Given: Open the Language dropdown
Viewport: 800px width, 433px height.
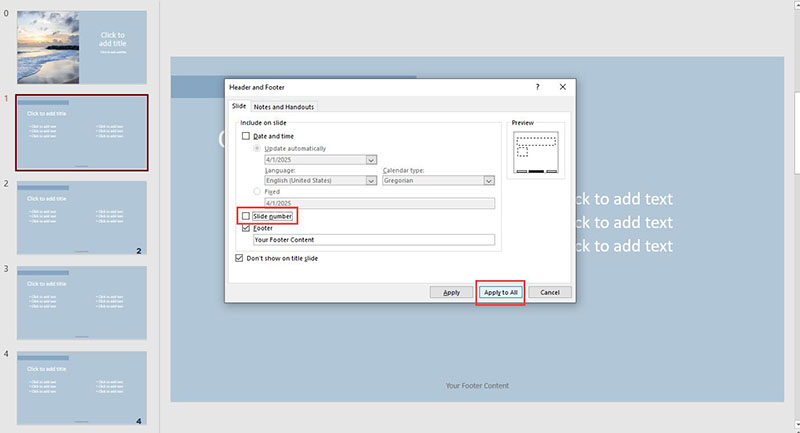Looking at the screenshot, I should pyautogui.click(x=371, y=181).
